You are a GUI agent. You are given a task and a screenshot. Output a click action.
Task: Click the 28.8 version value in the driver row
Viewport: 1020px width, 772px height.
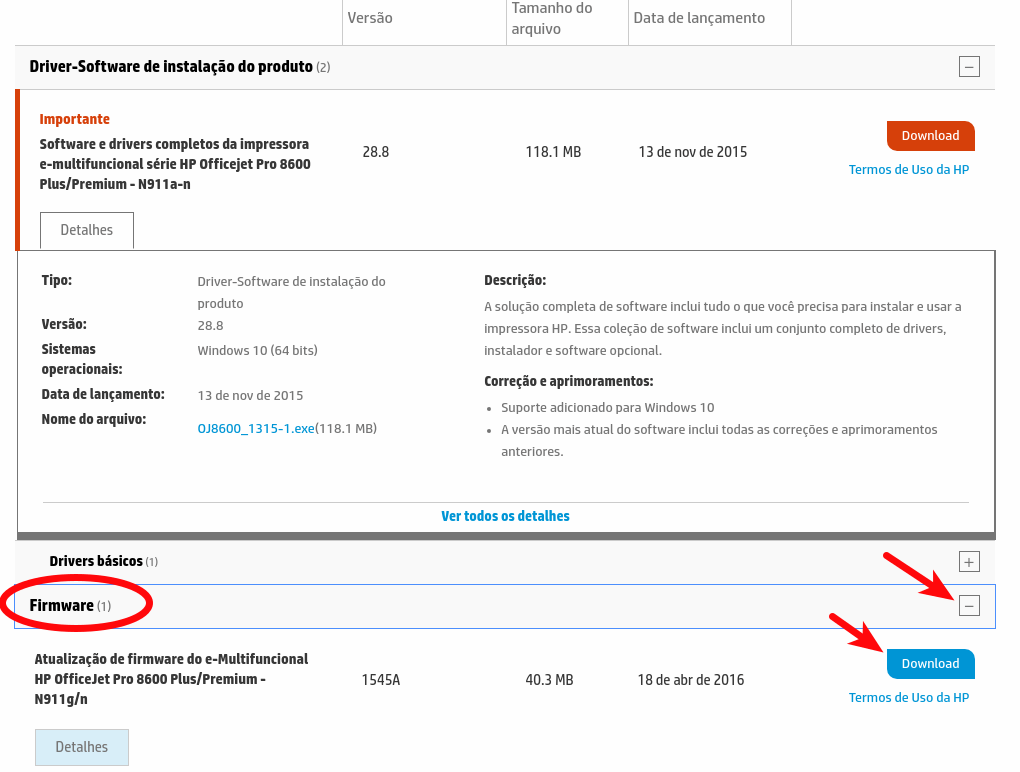click(375, 152)
